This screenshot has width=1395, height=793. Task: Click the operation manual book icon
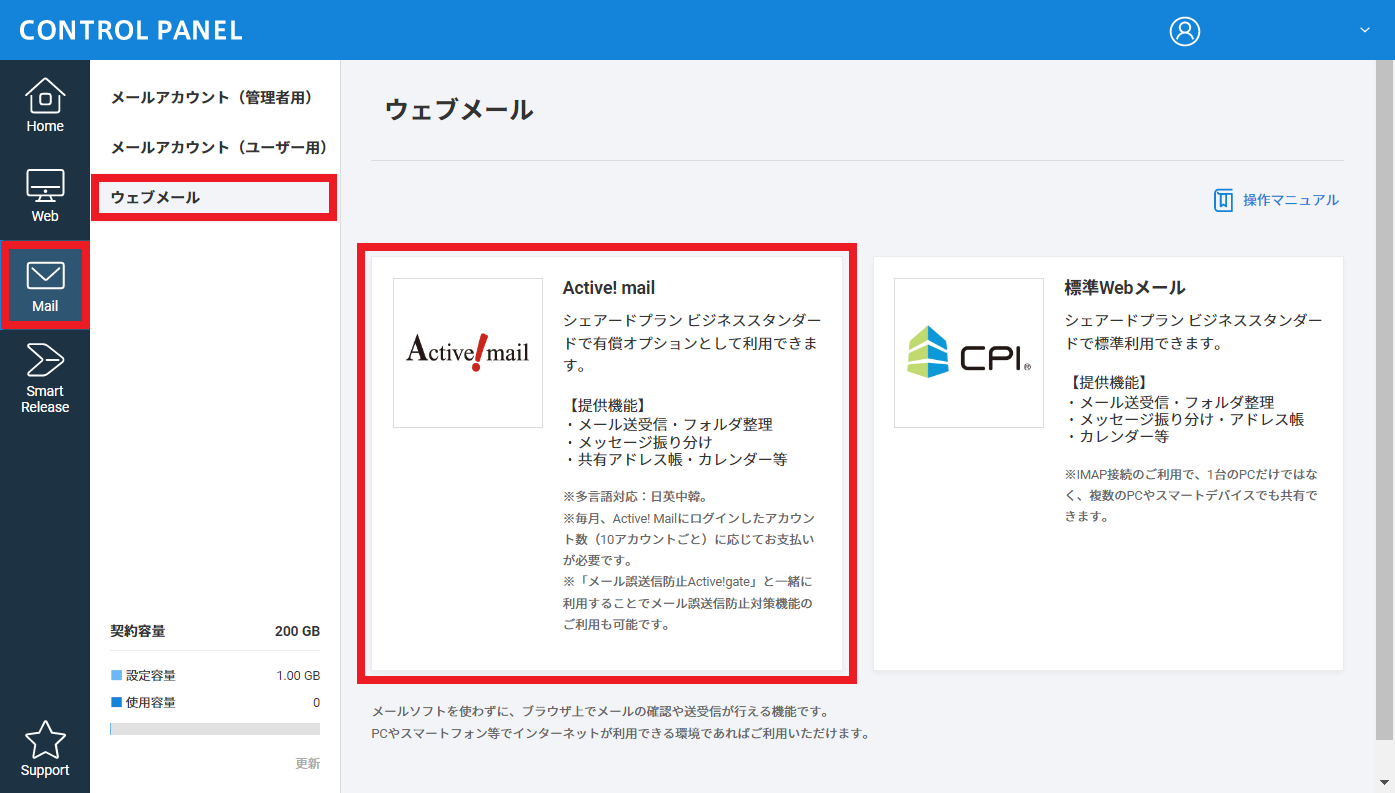coord(1223,200)
